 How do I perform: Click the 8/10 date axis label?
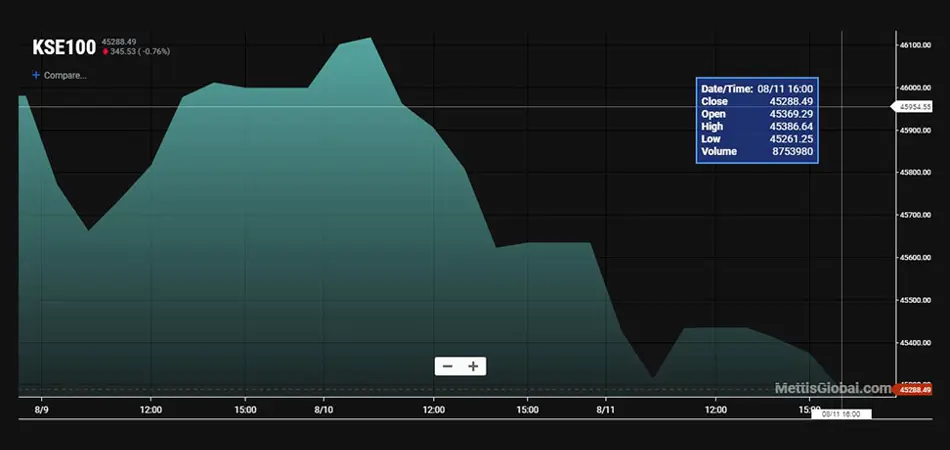coord(324,409)
